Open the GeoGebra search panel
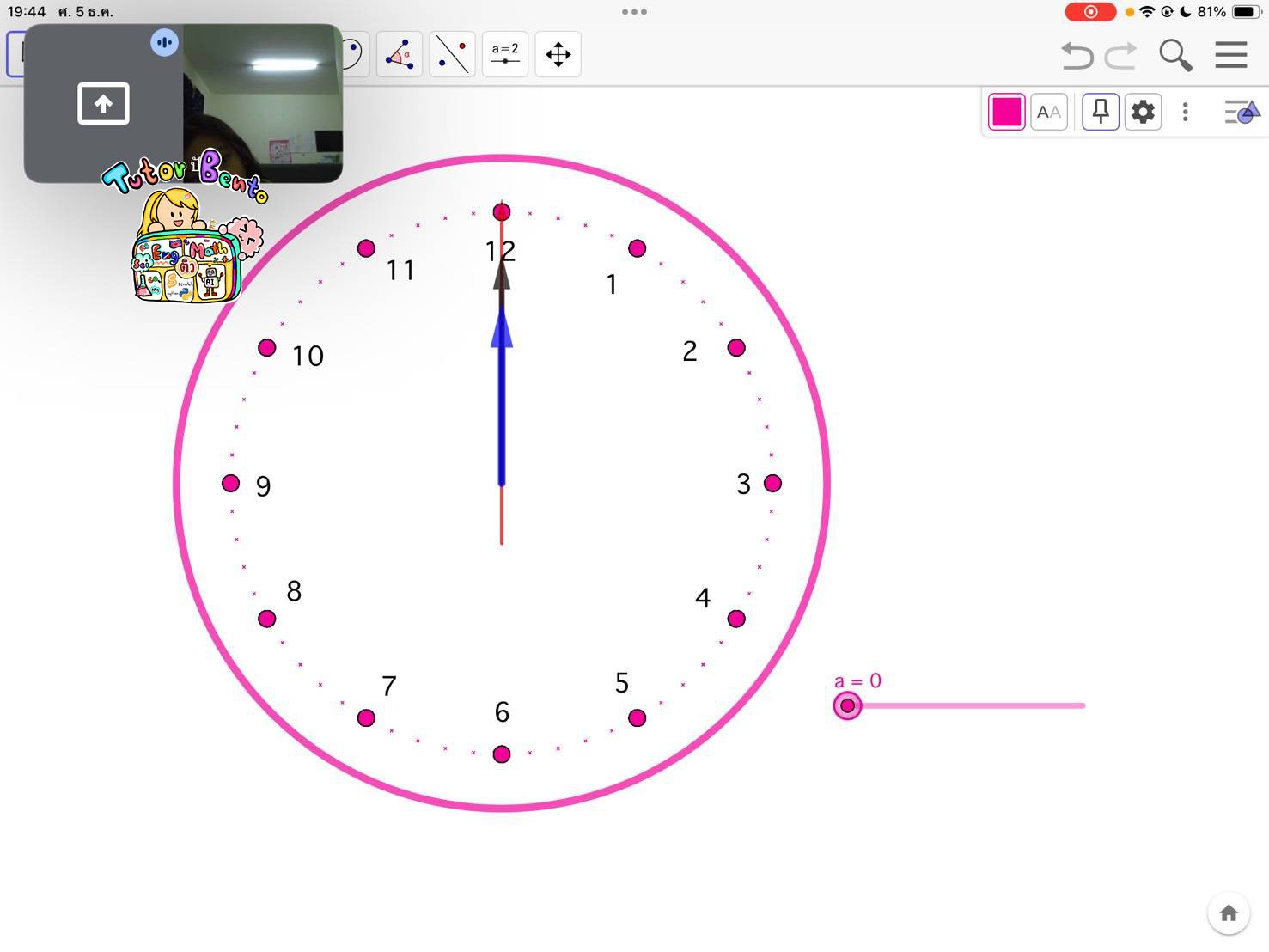This screenshot has width=1269, height=952. 1174,54
